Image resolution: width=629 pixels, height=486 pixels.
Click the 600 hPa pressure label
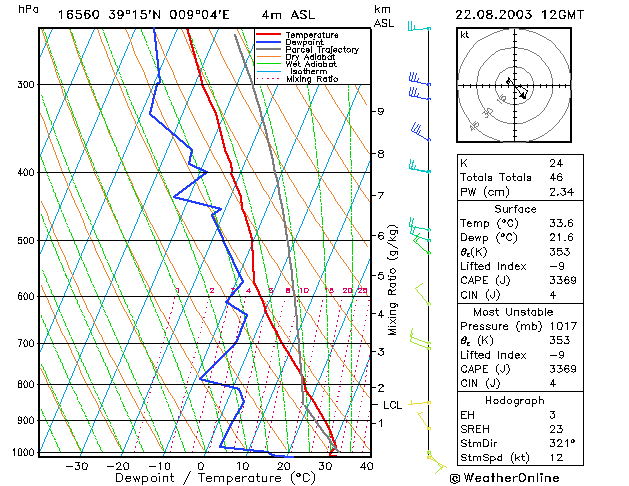coord(26,296)
